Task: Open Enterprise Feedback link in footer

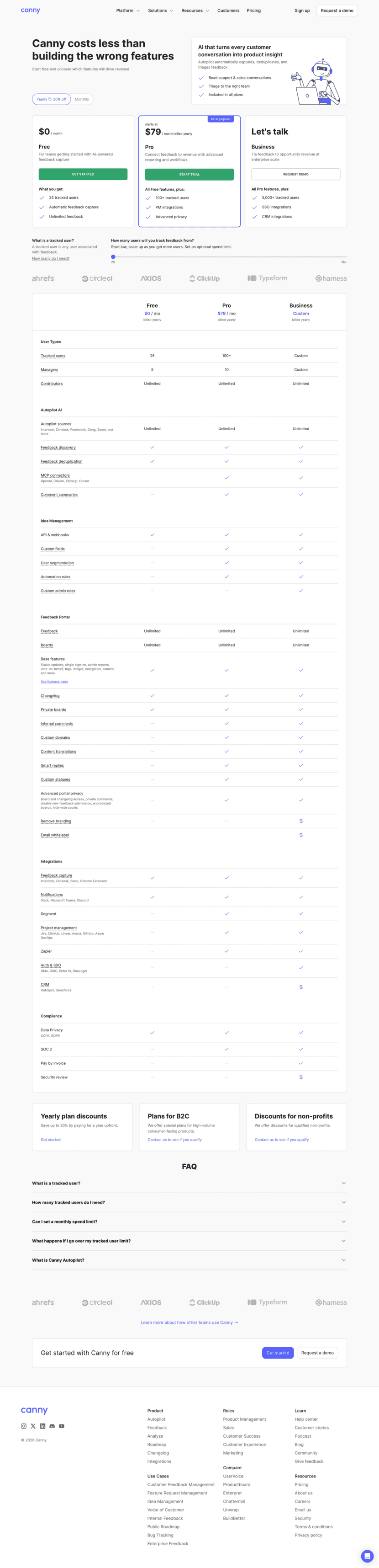Action: 168,1544
